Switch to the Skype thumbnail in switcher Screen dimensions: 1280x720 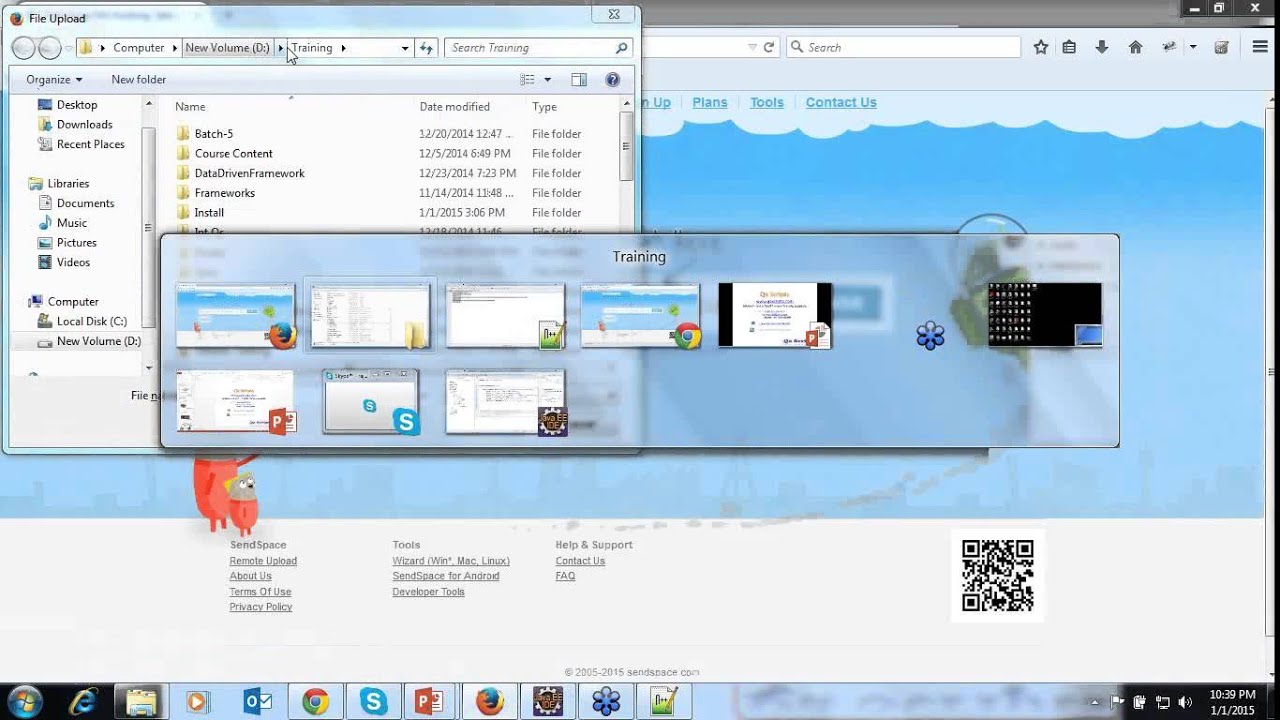click(370, 402)
